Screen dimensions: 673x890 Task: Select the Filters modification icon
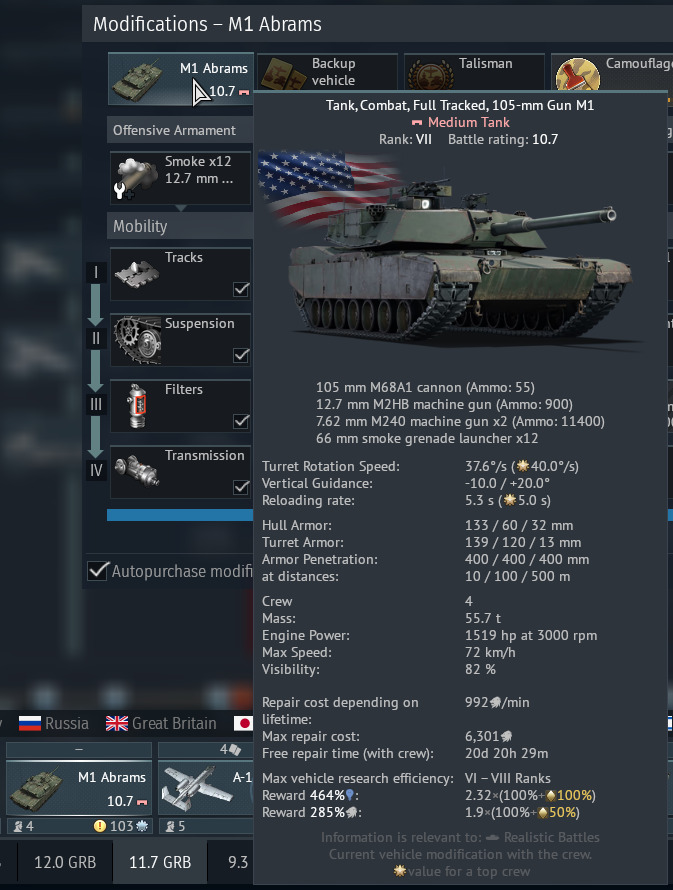pyautogui.click(x=137, y=406)
